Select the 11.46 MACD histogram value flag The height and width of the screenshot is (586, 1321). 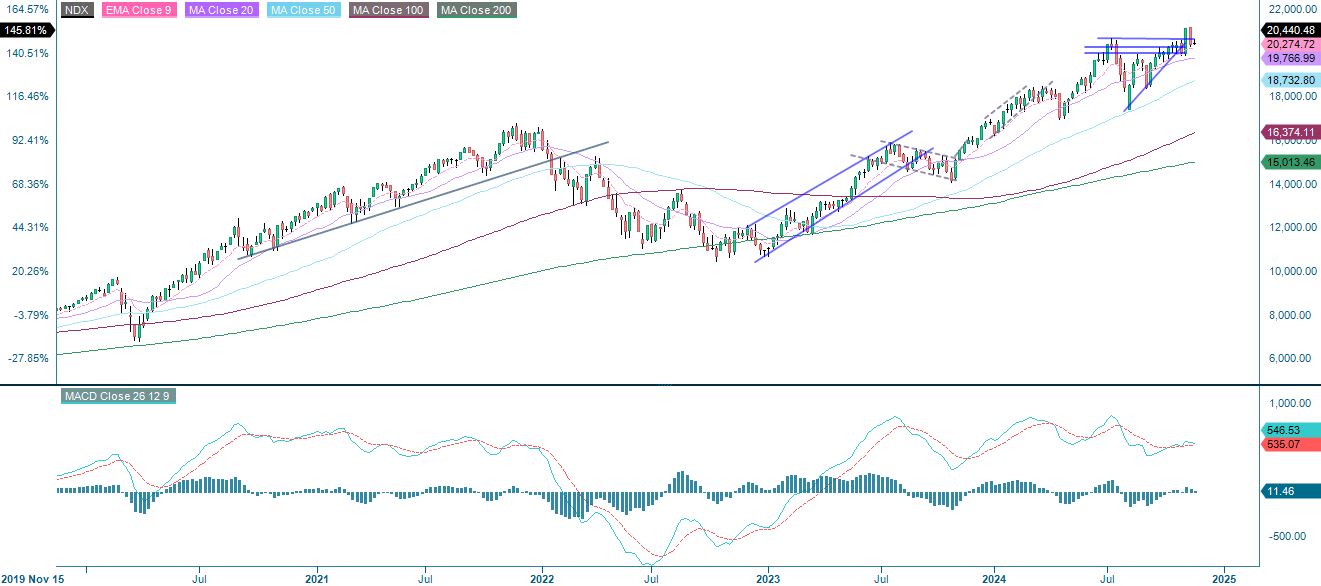click(x=1283, y=492)
